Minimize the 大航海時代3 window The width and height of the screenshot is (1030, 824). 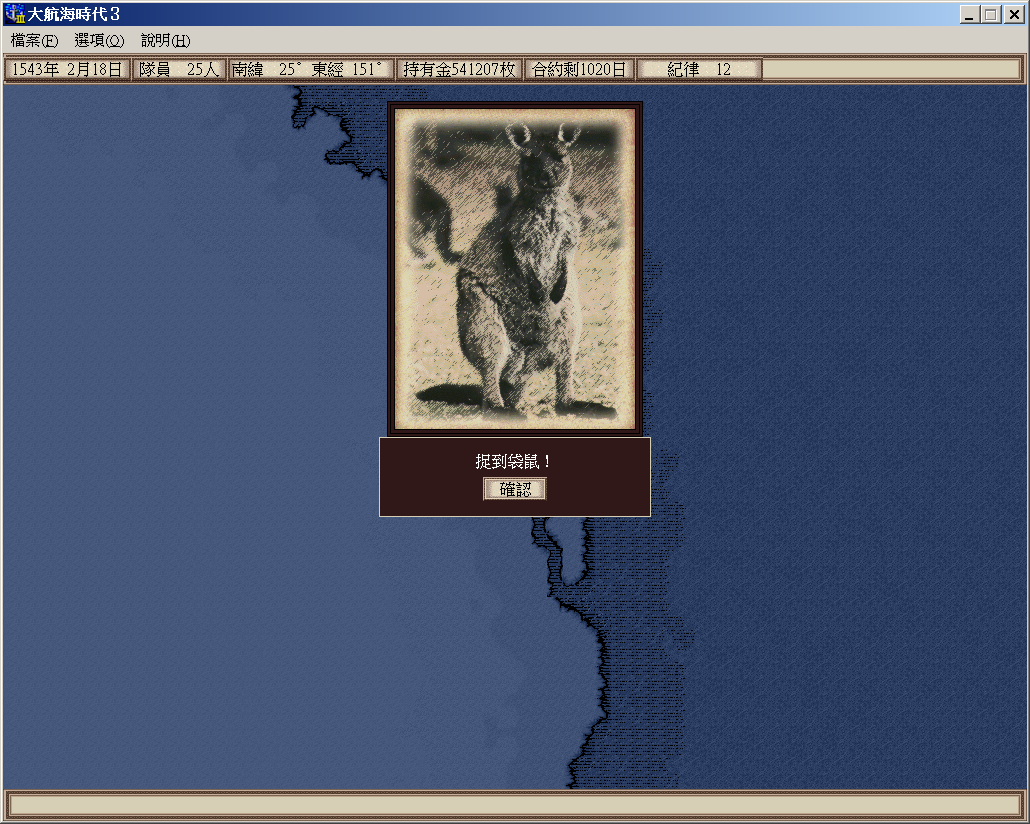click(x=969, y=15)
